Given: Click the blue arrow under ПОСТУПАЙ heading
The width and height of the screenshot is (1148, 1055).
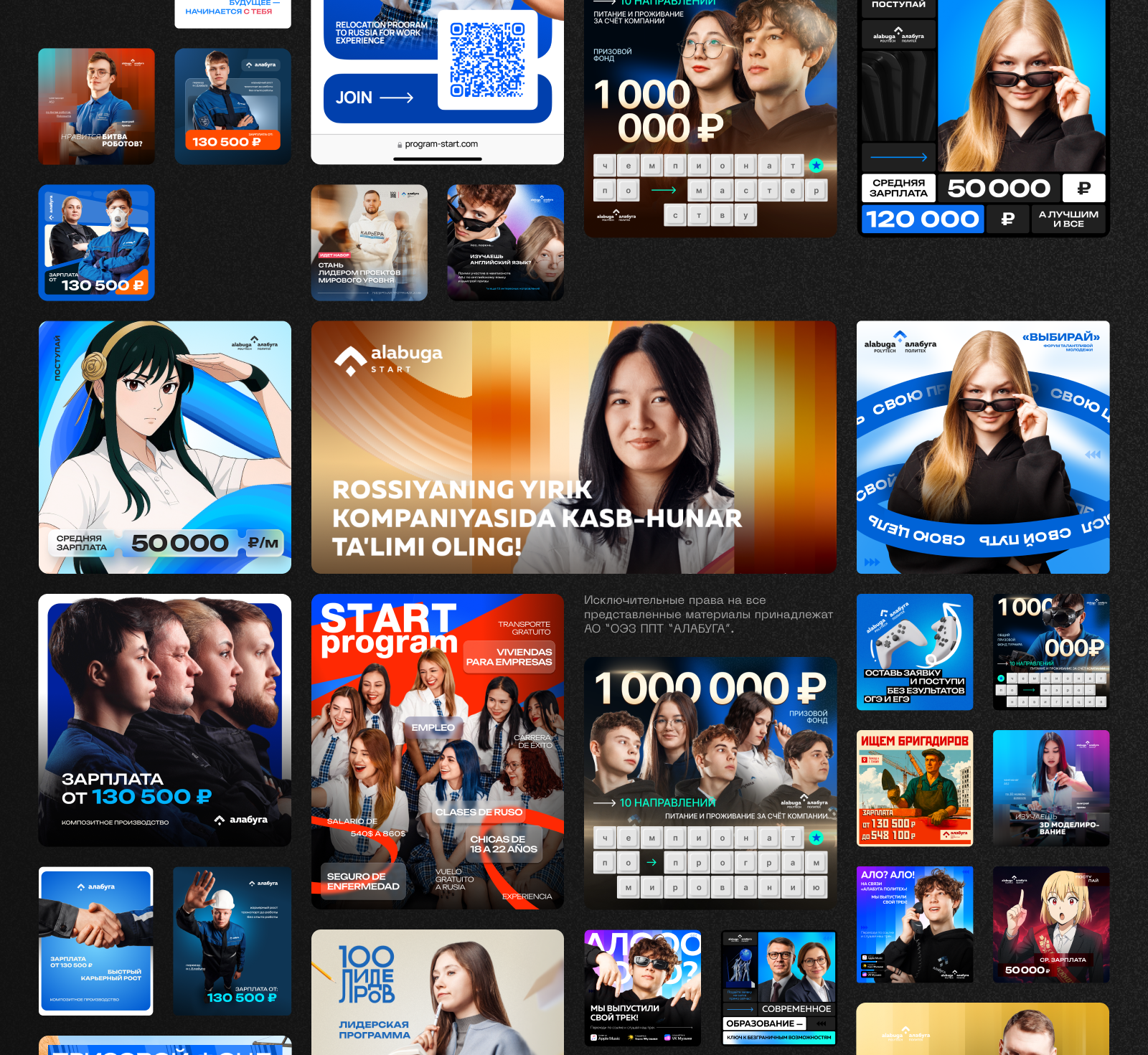Looking at the screenshot, I should (898, 156).
